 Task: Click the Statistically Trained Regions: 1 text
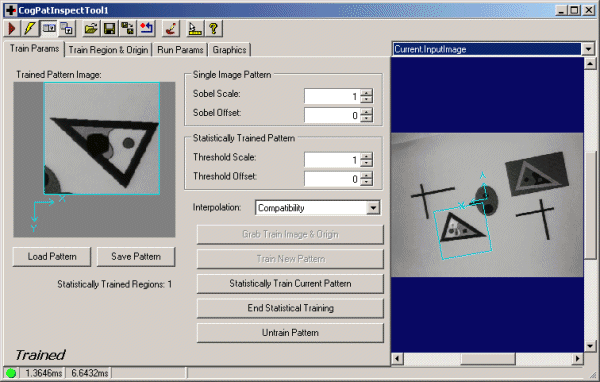tap(114, 284)
